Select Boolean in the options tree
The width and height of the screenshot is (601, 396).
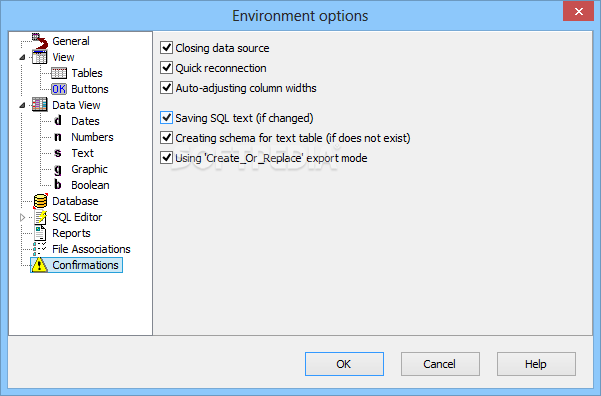tap(90, 185)
